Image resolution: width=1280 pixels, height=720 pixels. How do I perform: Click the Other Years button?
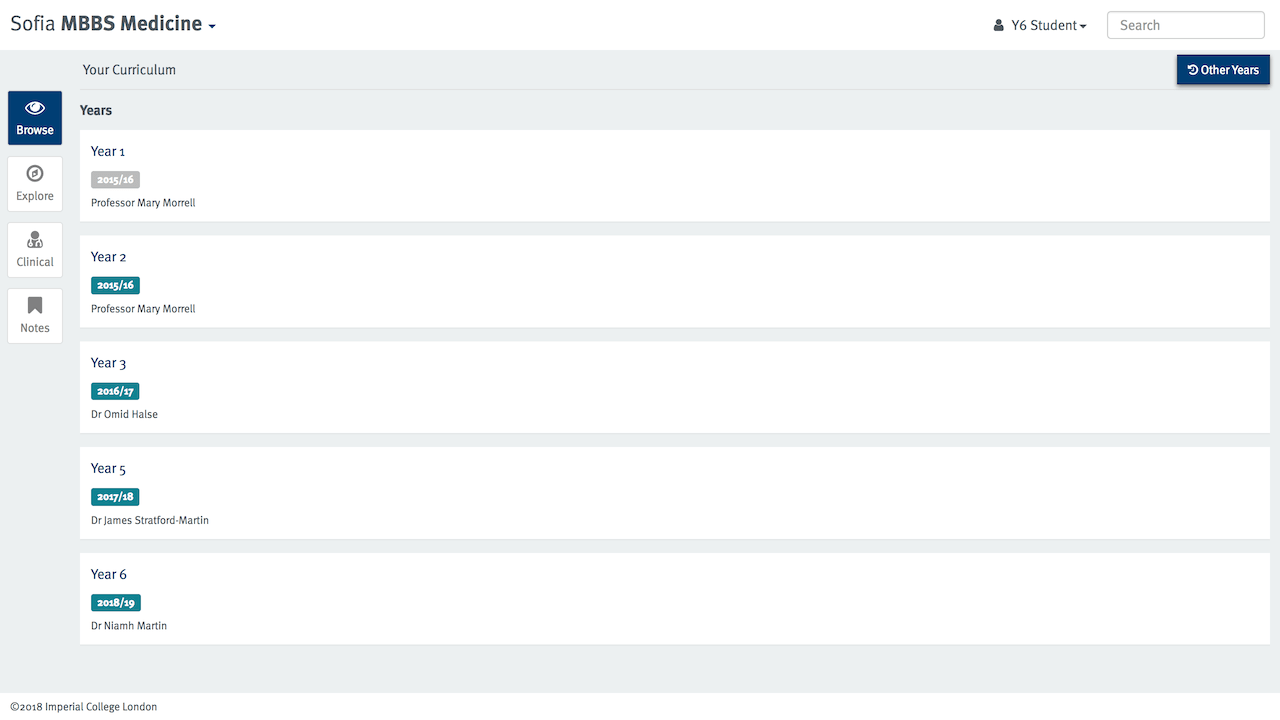(1223, 70)
